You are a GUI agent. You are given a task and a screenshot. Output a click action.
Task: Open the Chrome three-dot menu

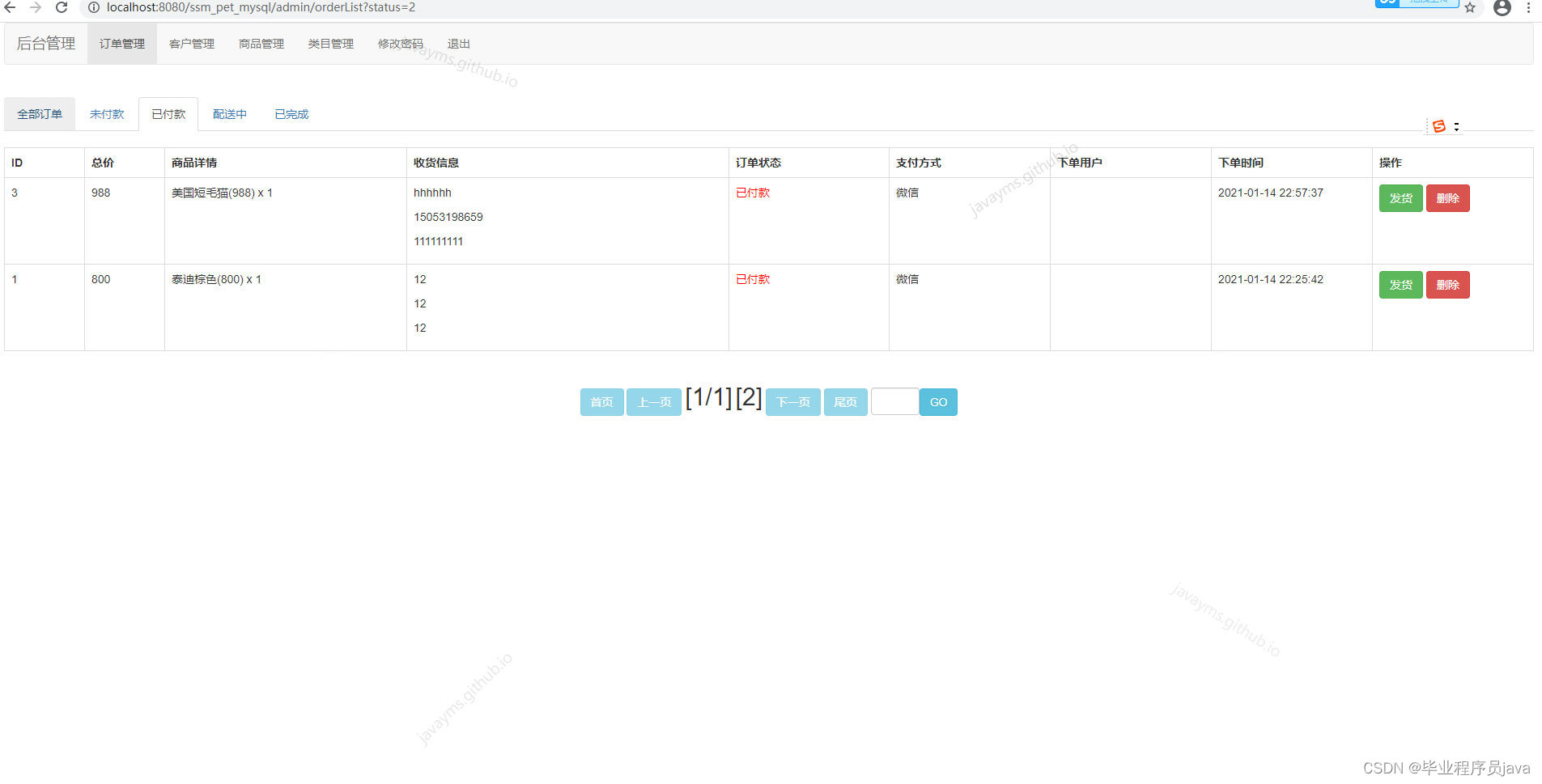1528,7
